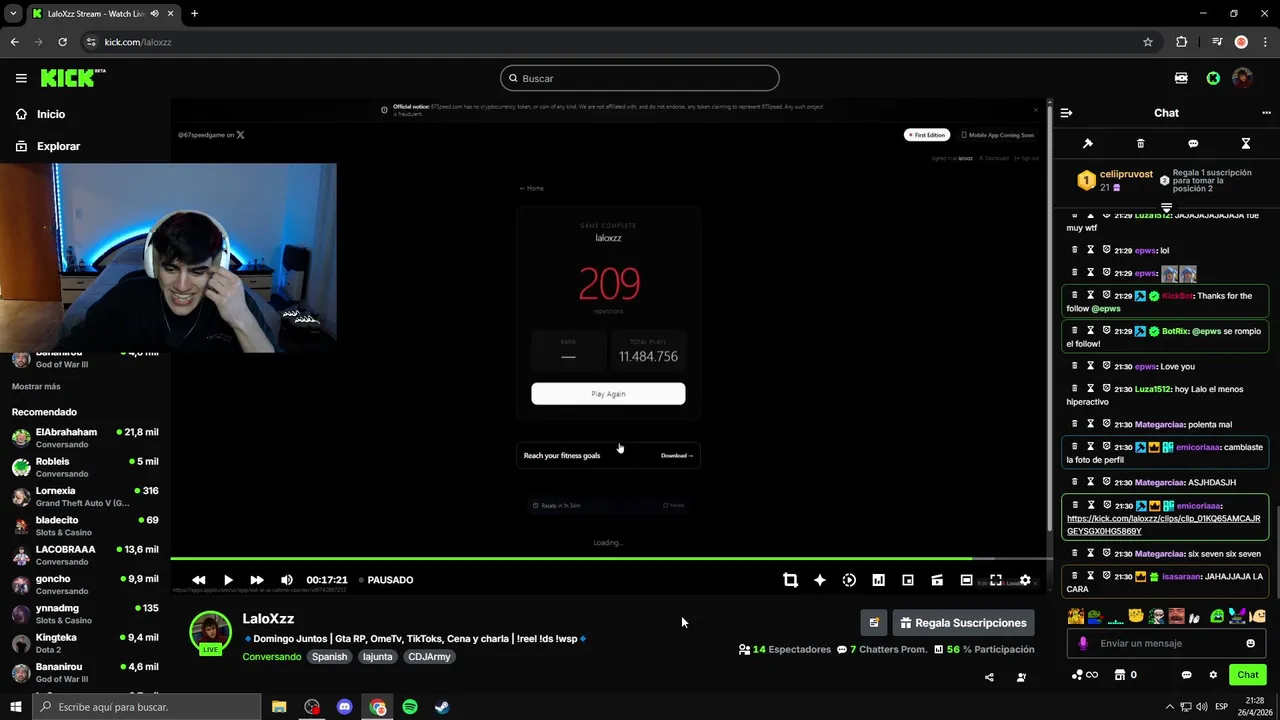Click the Kick logo

[x=72, y=78]
